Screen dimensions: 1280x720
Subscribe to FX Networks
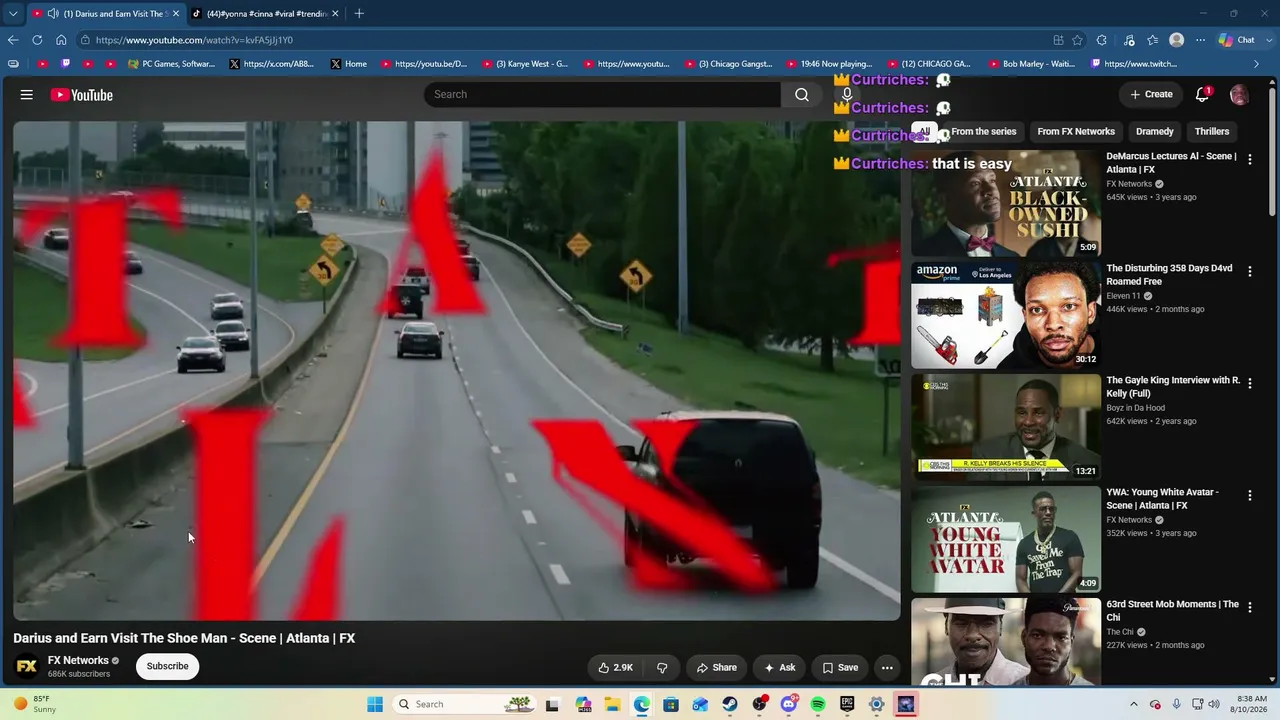(168, 666)
